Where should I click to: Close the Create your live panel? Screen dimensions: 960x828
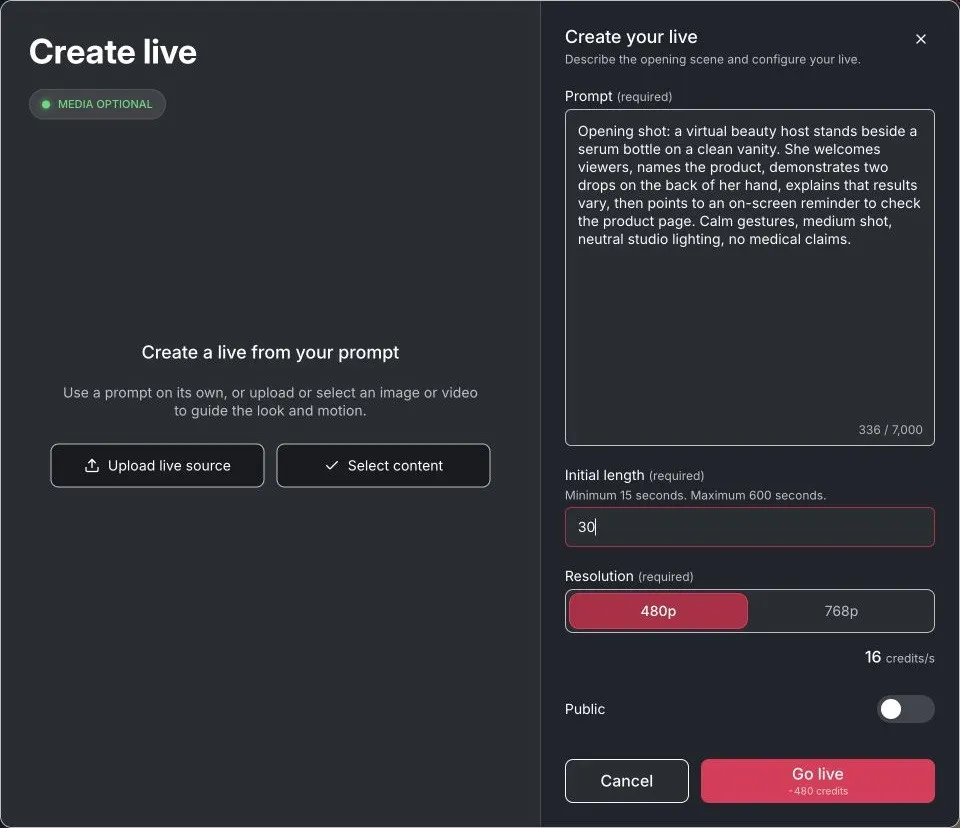tap(920, 39)
